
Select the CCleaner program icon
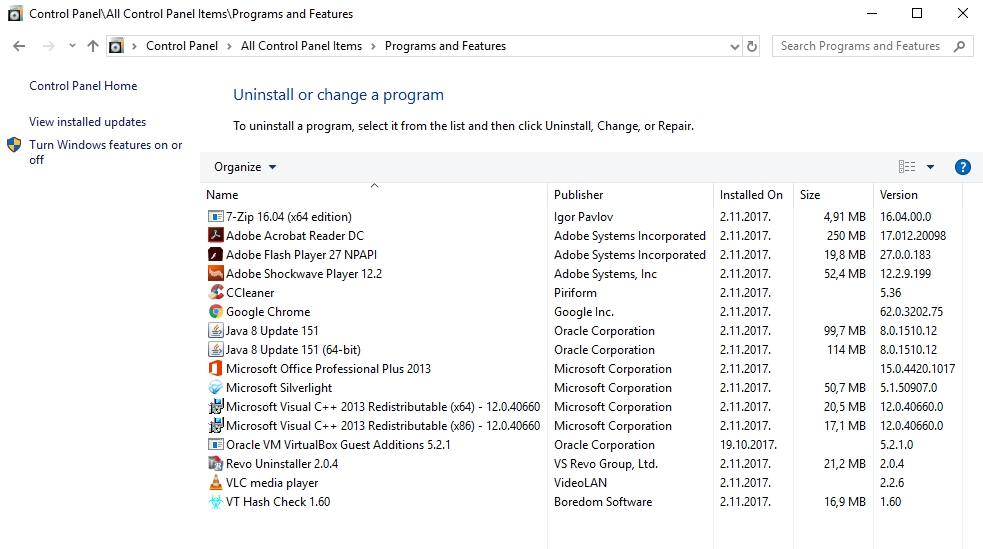(215, 293)
